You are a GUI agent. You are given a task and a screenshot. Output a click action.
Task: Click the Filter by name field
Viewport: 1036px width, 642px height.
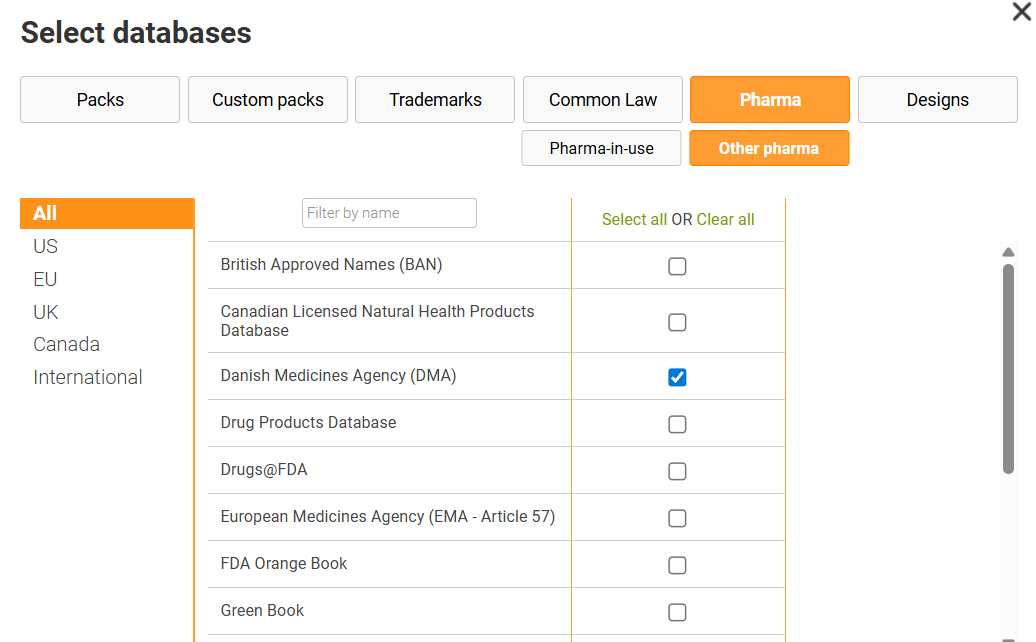[x=389, y=213]
